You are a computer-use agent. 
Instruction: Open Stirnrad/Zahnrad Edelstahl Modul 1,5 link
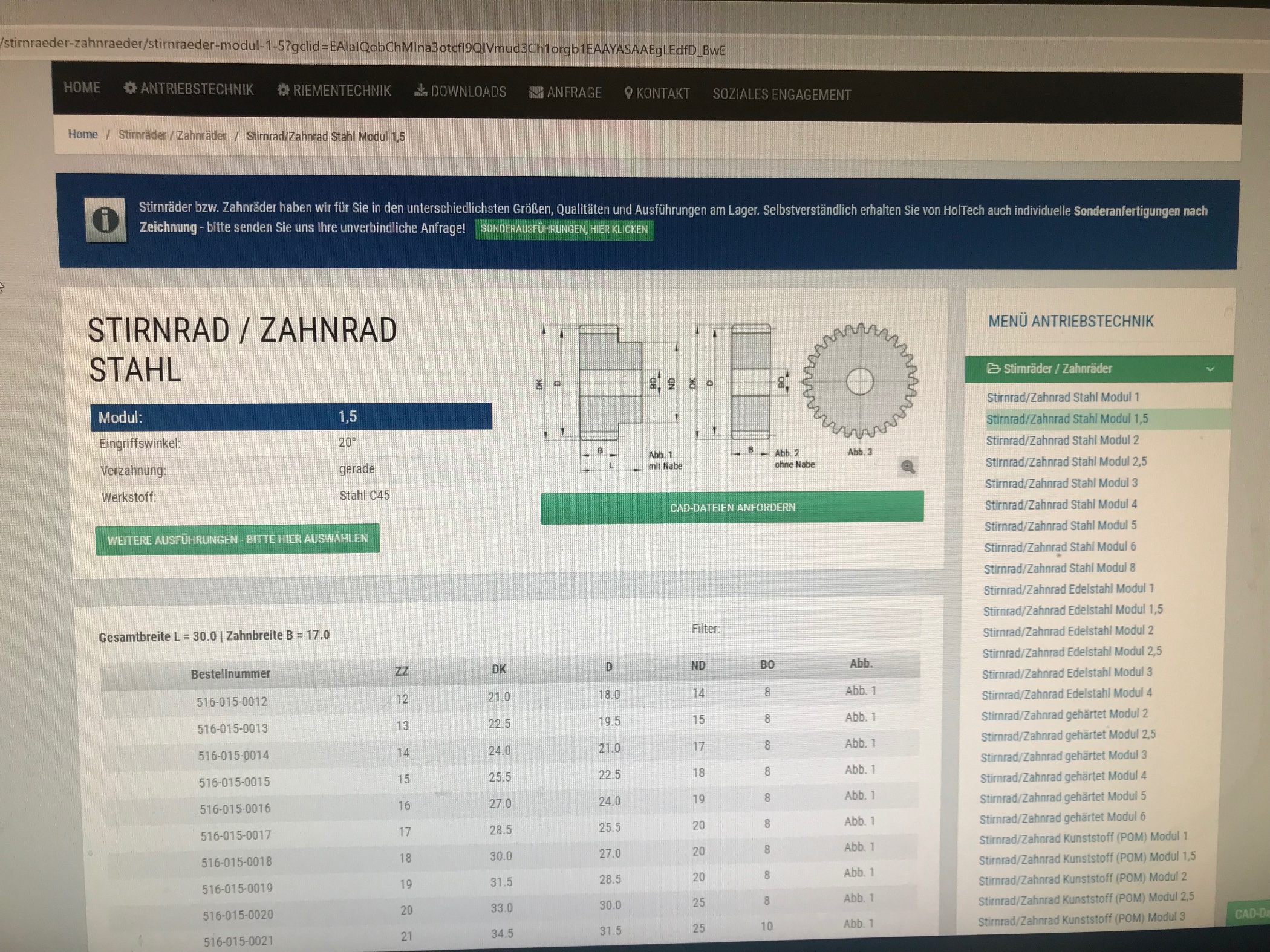coord(1072,610)
